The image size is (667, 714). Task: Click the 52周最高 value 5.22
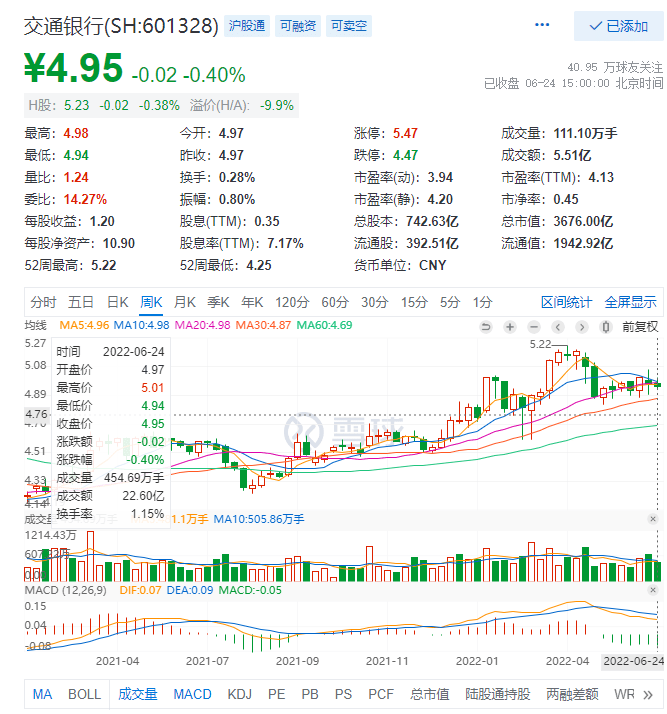[103, 265]
